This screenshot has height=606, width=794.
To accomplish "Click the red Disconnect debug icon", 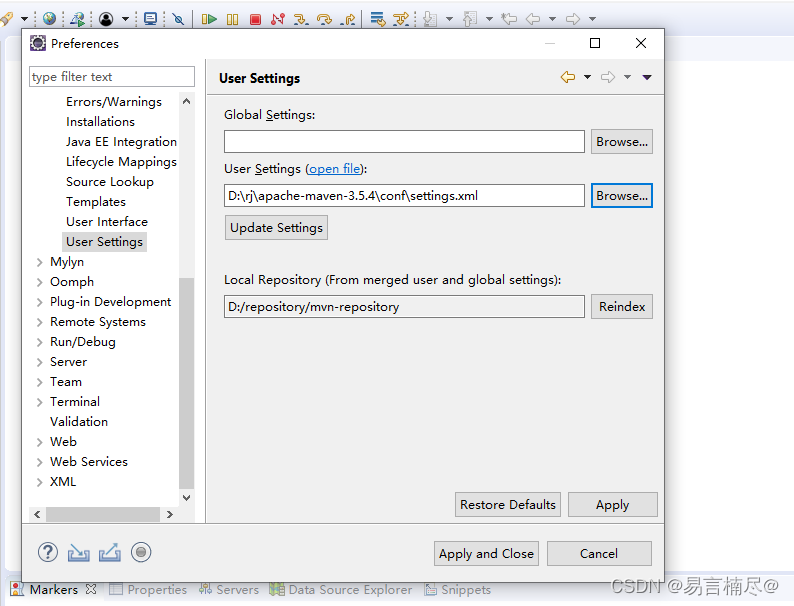I will point(278,19).
